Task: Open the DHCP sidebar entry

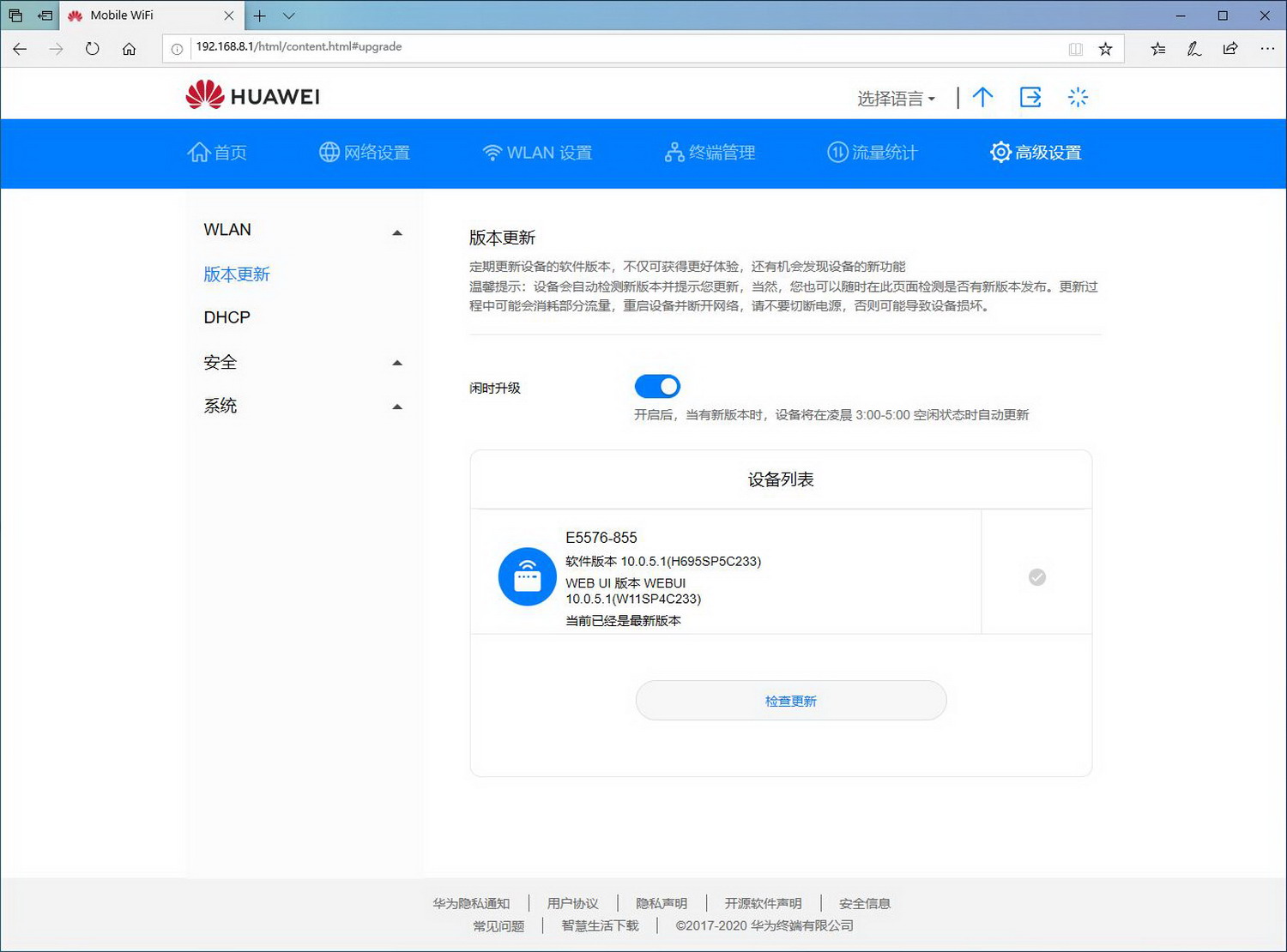Action: point(226,317)
